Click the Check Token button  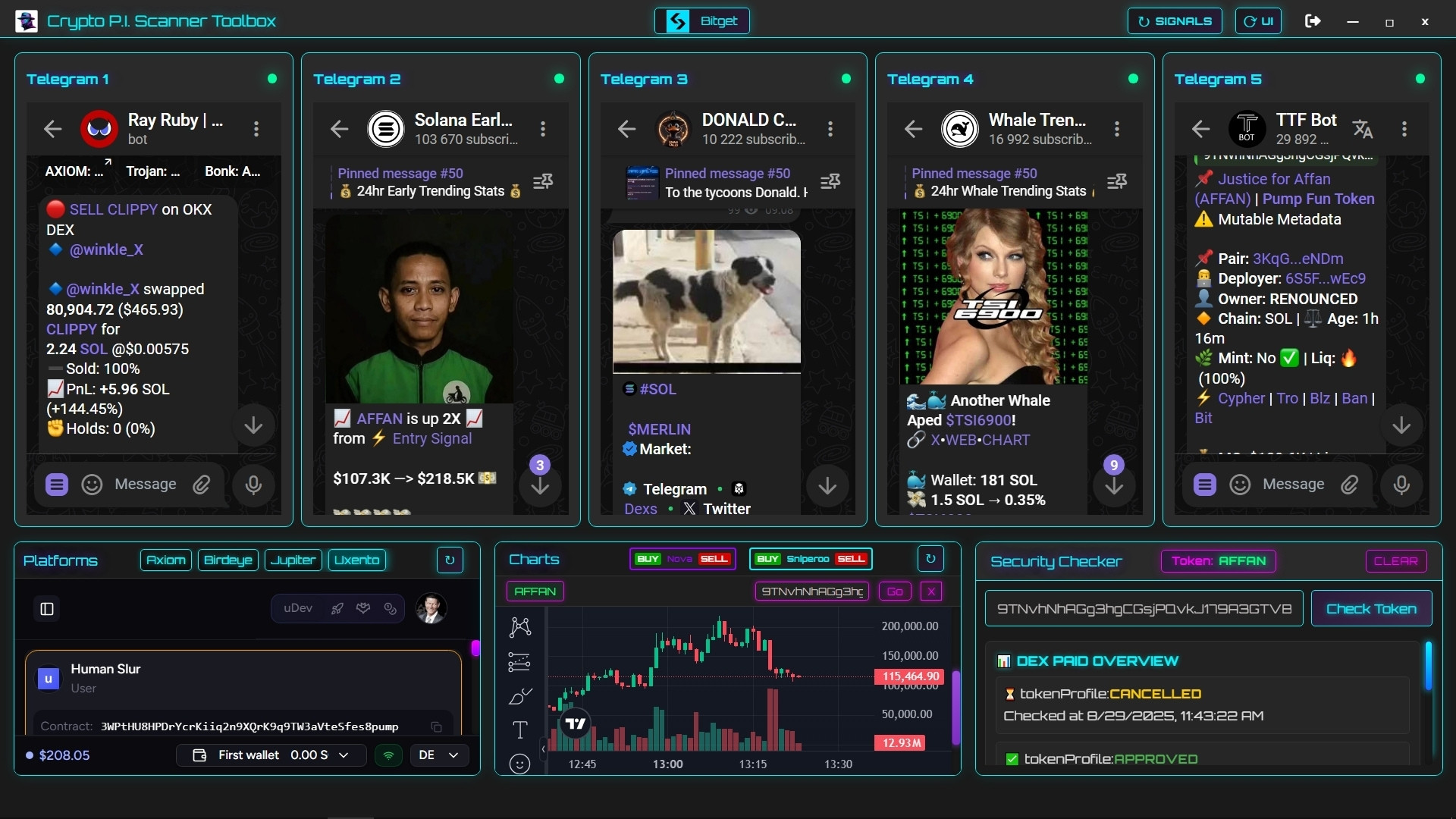click(1371, 609)
